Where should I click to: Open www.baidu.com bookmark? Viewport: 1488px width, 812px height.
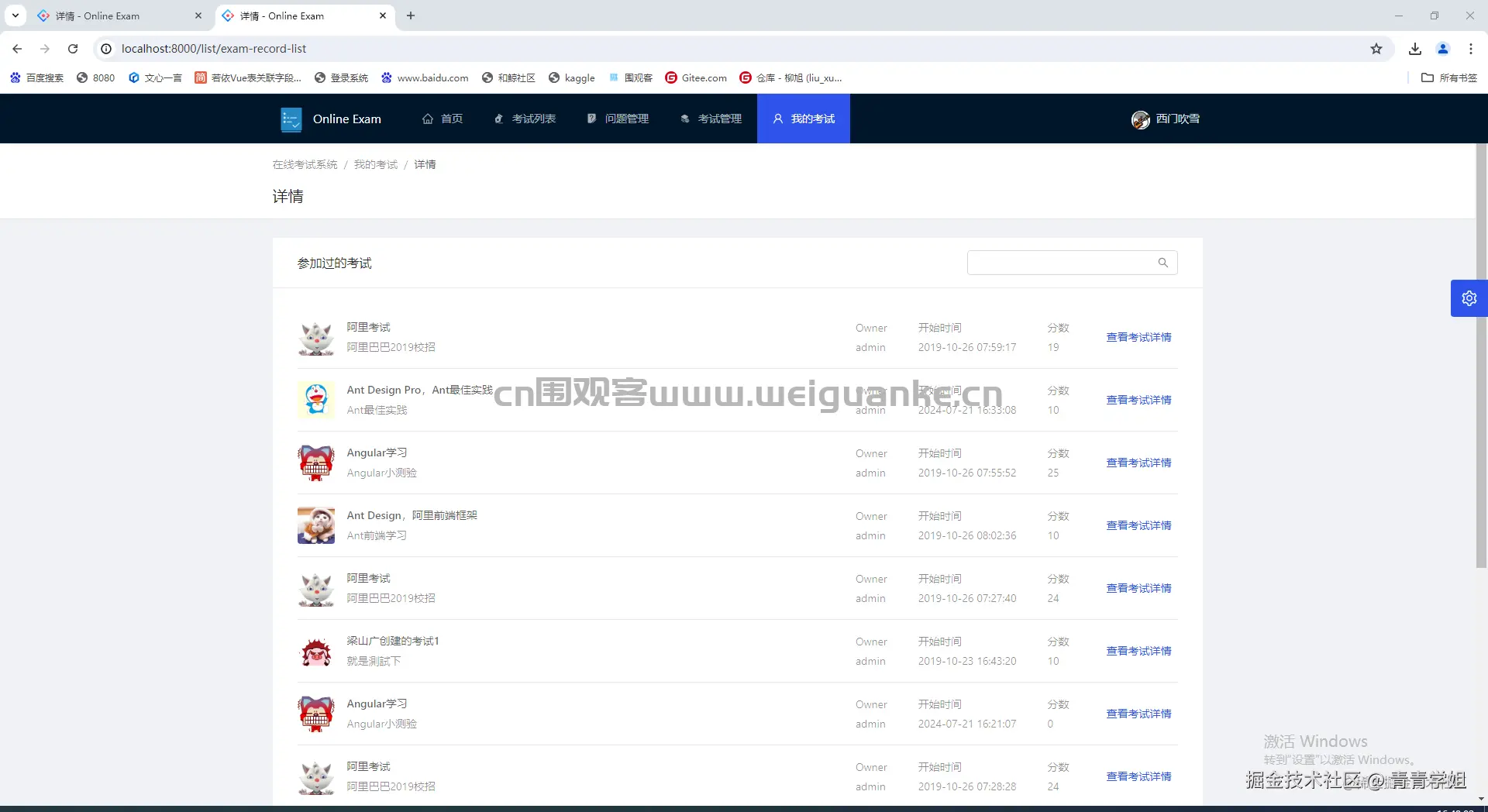(425, 77)
